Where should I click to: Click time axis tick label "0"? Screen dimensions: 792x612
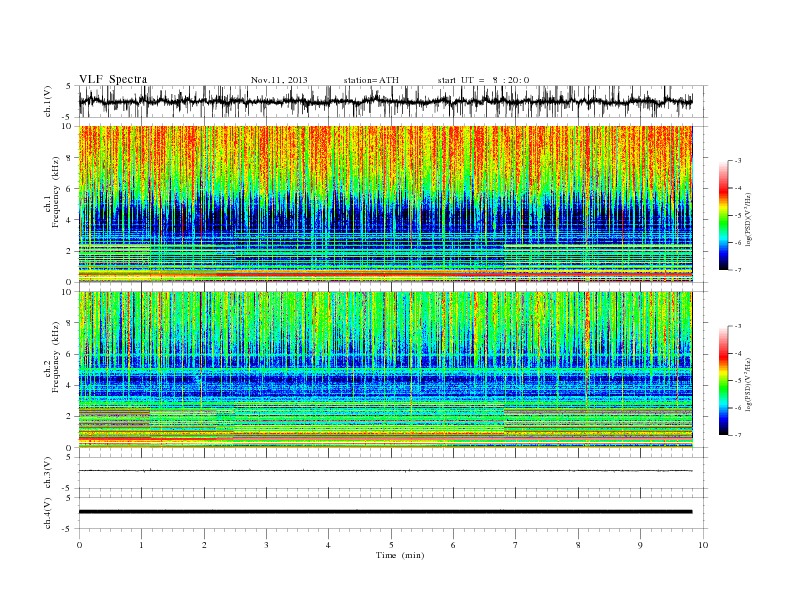tap(79, 545)
